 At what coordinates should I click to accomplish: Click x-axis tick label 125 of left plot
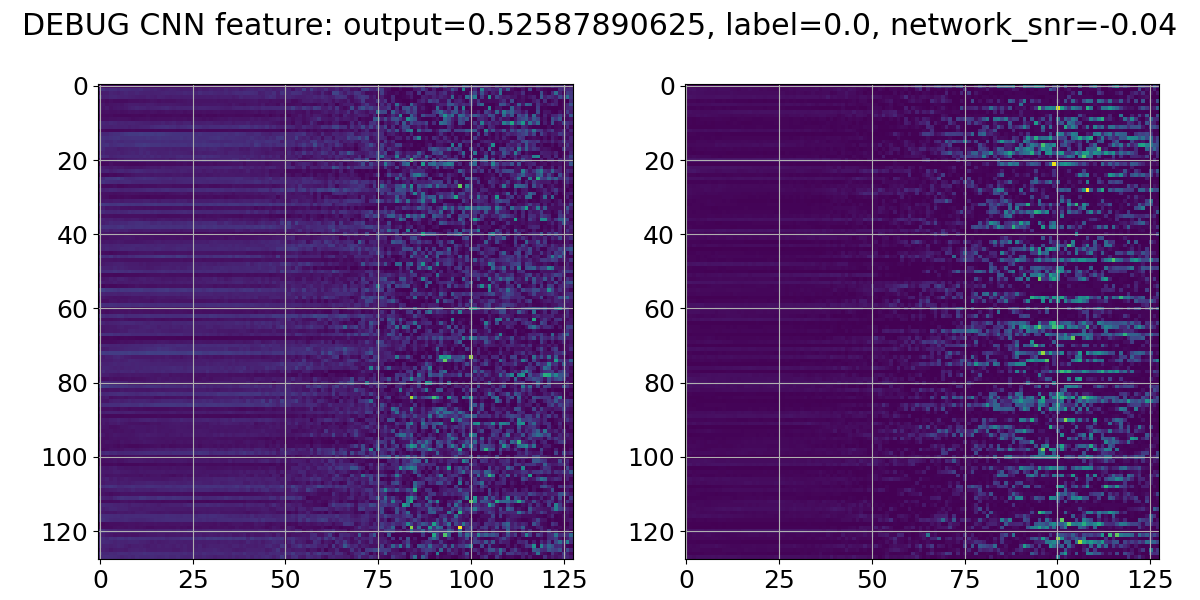point(564,579)
